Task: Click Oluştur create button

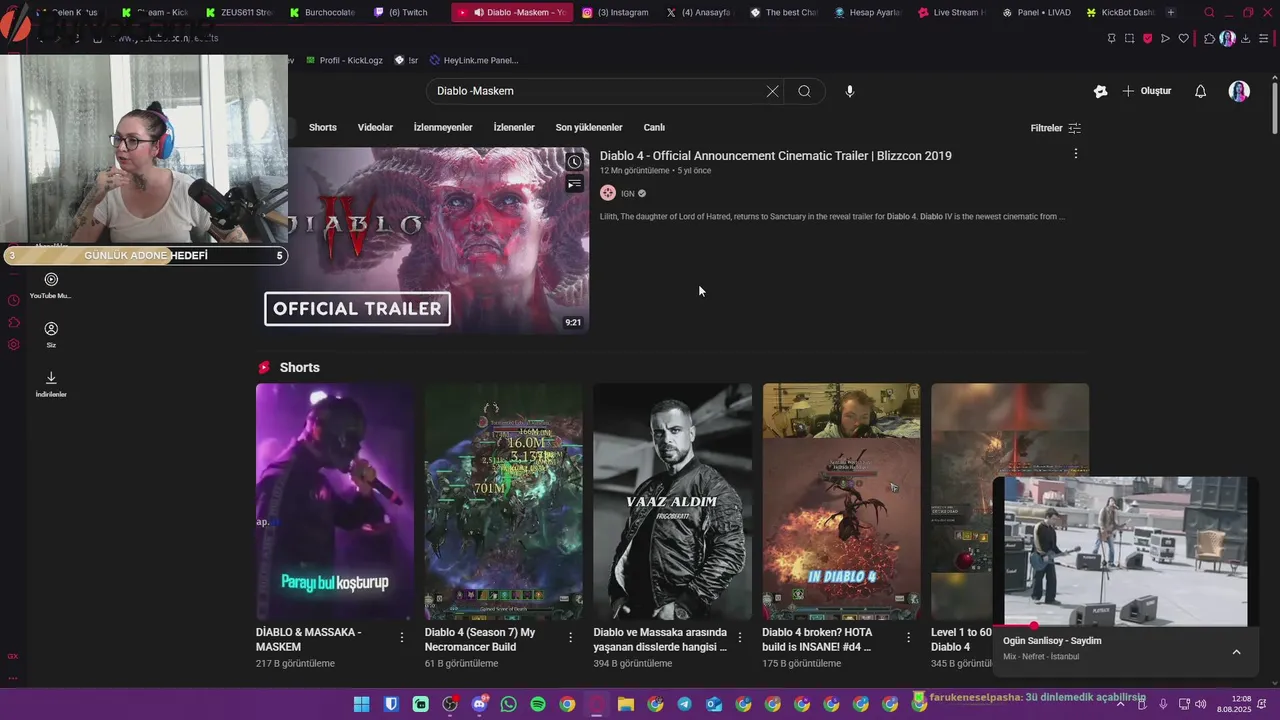Action: point(1147,91)
